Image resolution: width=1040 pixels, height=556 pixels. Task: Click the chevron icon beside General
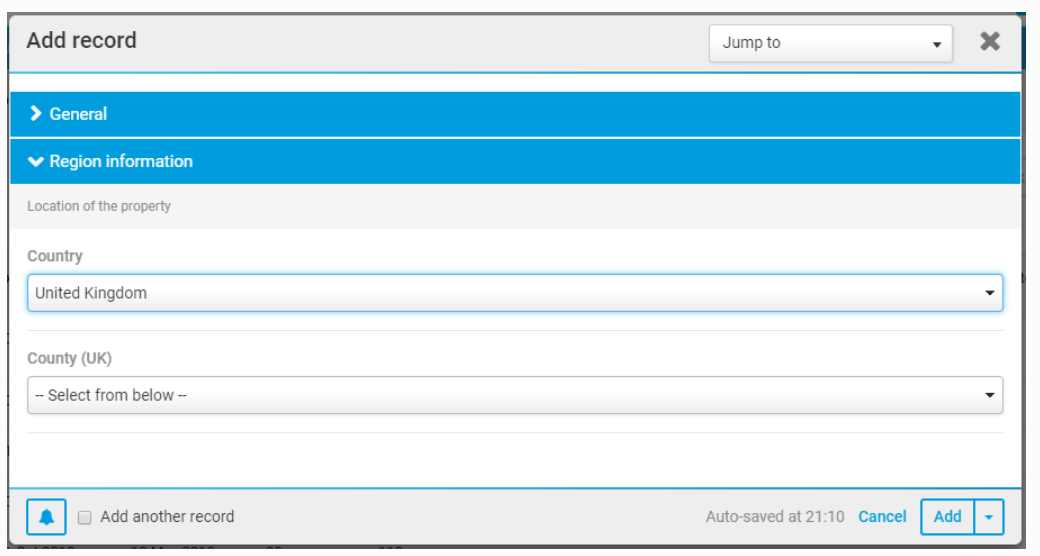[37, 114]
